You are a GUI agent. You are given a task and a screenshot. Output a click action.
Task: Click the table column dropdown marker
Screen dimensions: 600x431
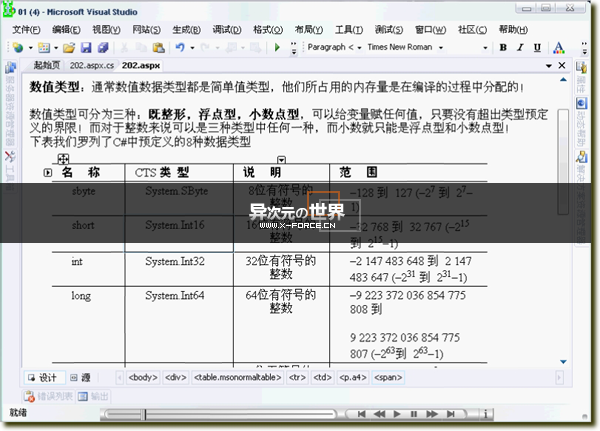282,160
